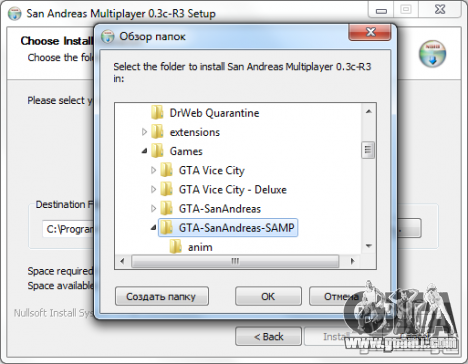Click the vertical scrollbar down arrow

click(368, 246)
